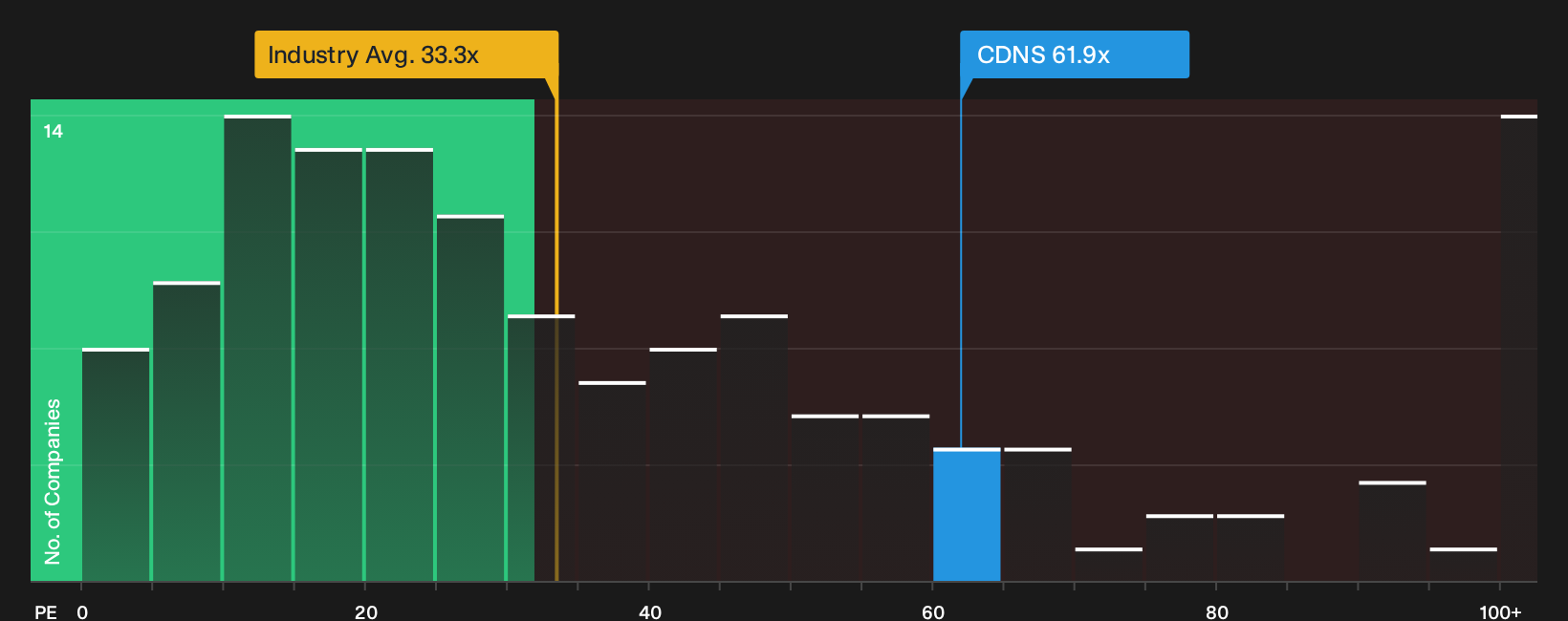The height and width of the screenshot is (621, 1568).
Task: Select the 100+ PE bar
Action: pos(1519,348)
